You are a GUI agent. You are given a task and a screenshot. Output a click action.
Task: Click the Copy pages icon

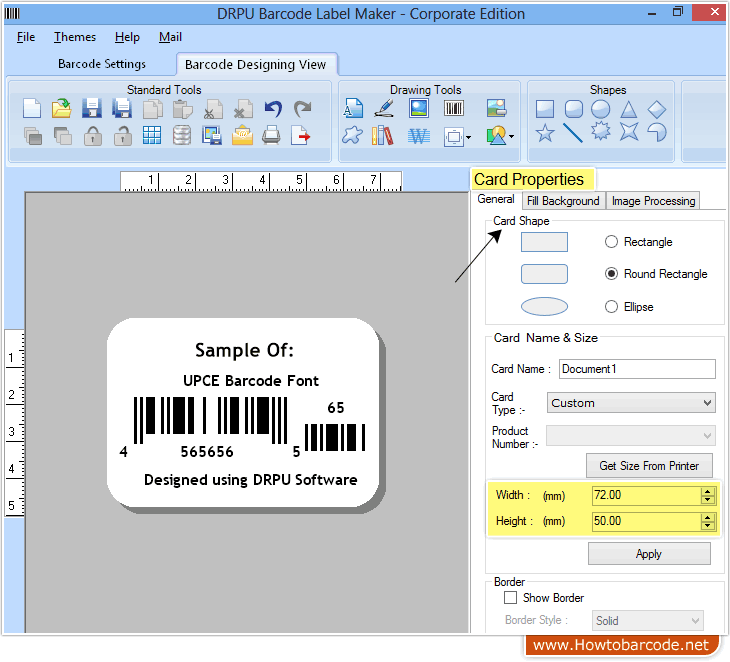pos(152,109)
